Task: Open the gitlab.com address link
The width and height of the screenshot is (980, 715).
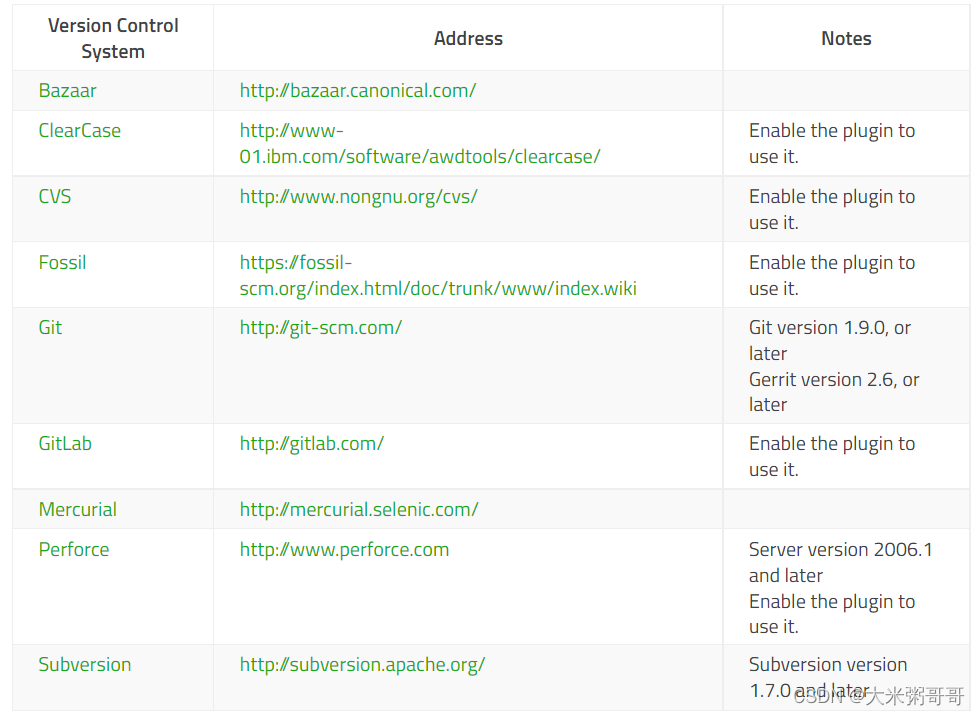Action: click(x=311, y=443)
